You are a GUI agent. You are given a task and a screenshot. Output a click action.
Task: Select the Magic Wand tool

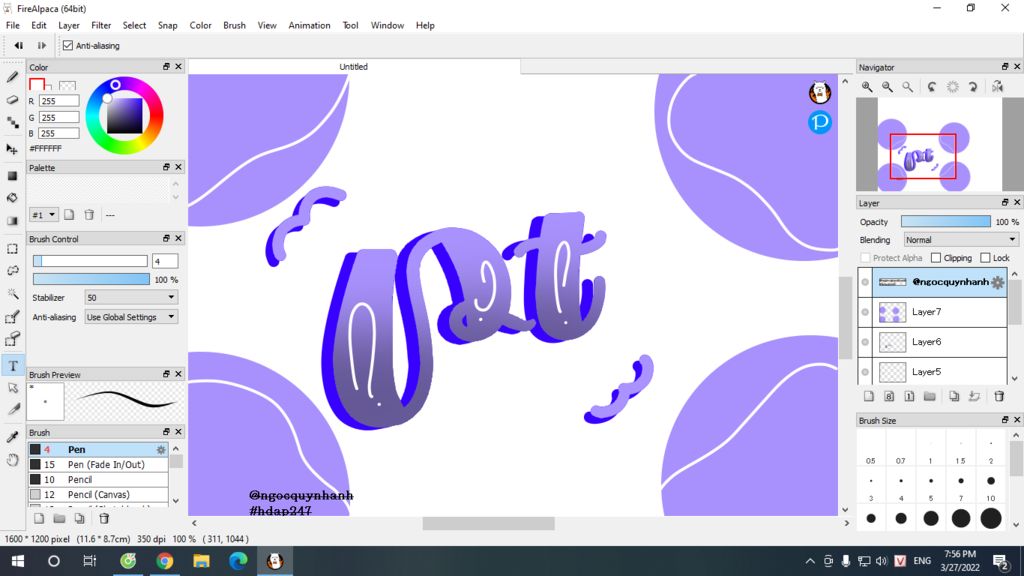point(12,294)
